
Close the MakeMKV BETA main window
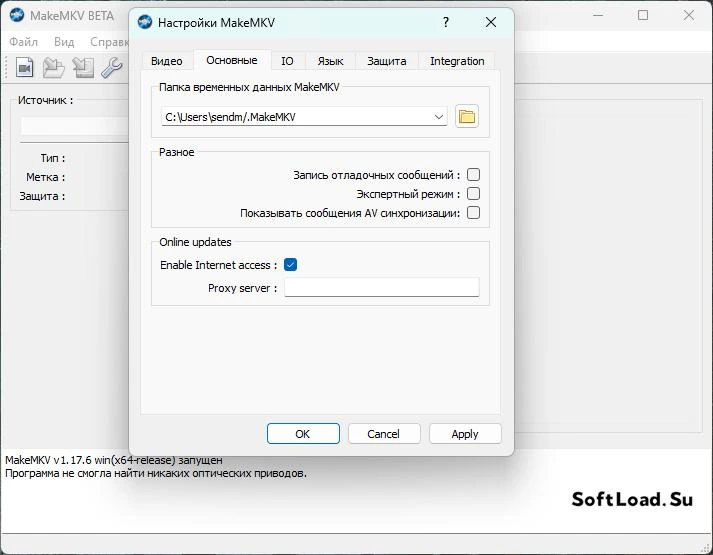coord(688,15)
